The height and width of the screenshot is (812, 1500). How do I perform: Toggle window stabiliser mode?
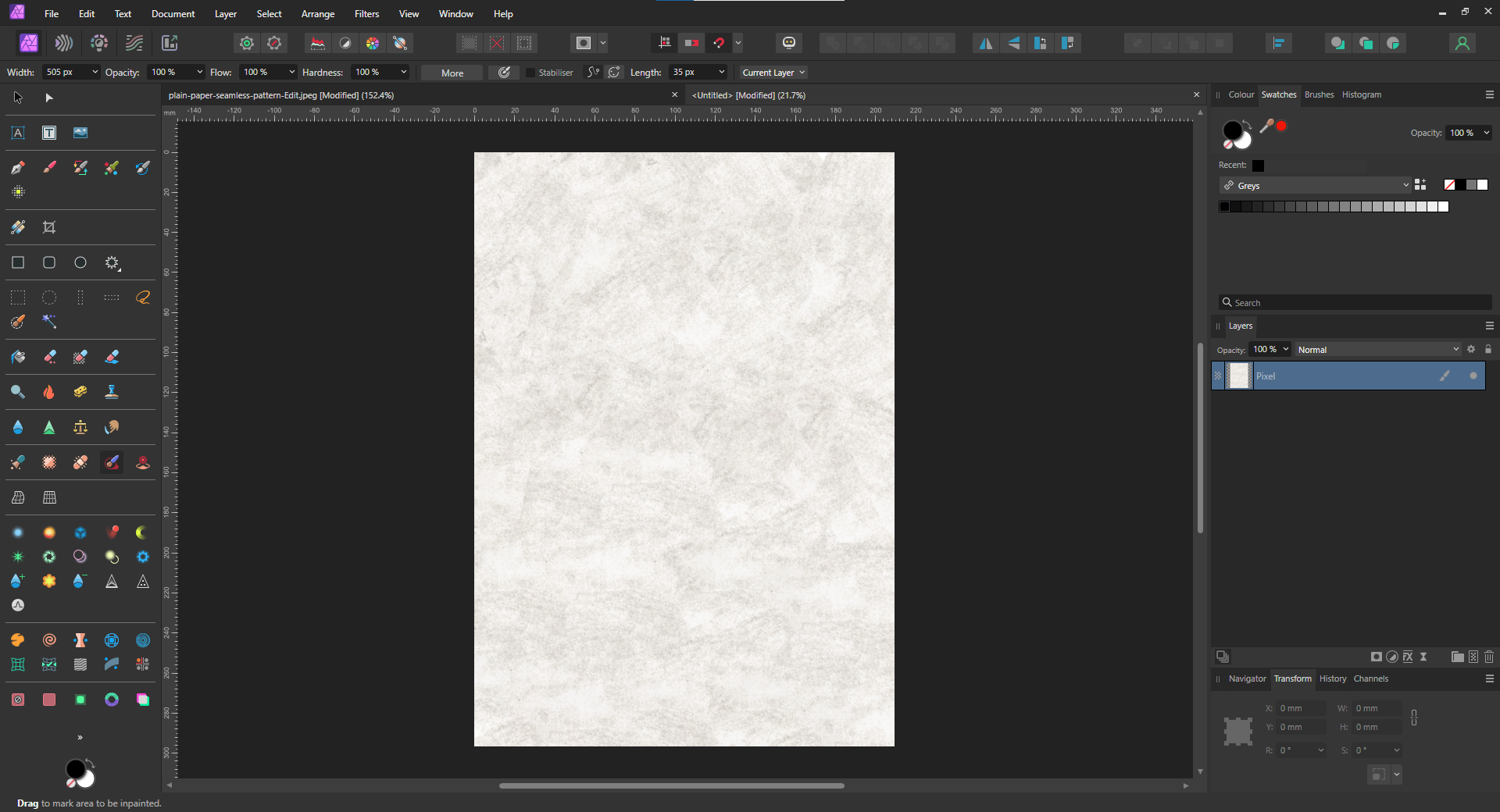(615, 73)
